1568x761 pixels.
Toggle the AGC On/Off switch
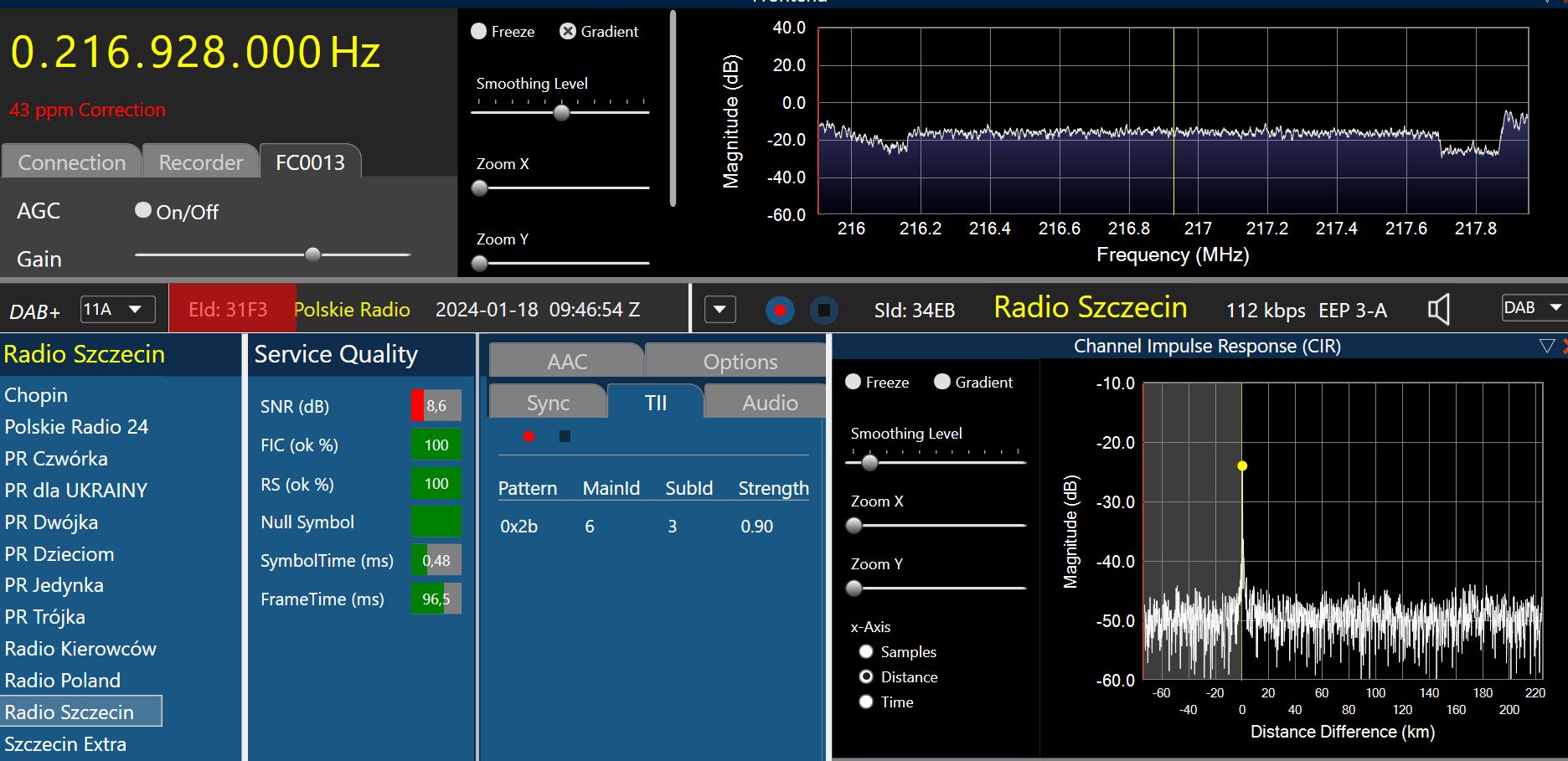point(143,211)
